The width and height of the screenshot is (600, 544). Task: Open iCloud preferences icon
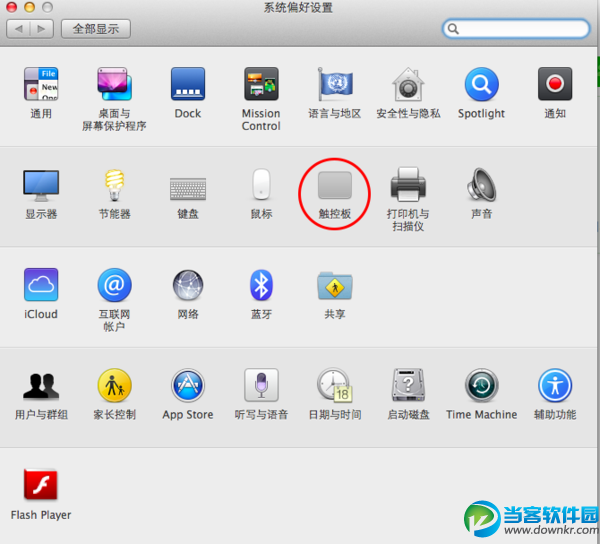[x=41, y=285]
